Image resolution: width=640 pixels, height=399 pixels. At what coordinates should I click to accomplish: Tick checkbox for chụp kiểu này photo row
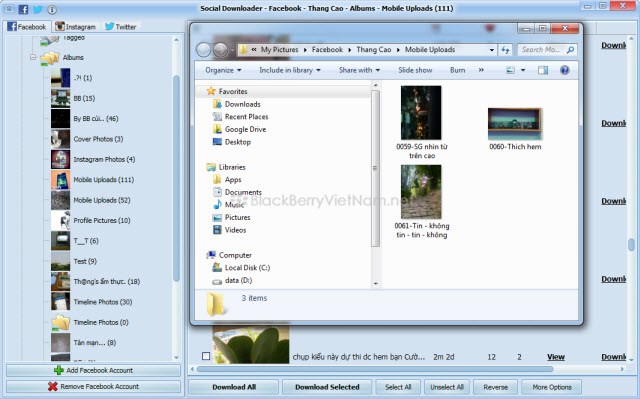(x=206, y=356)
